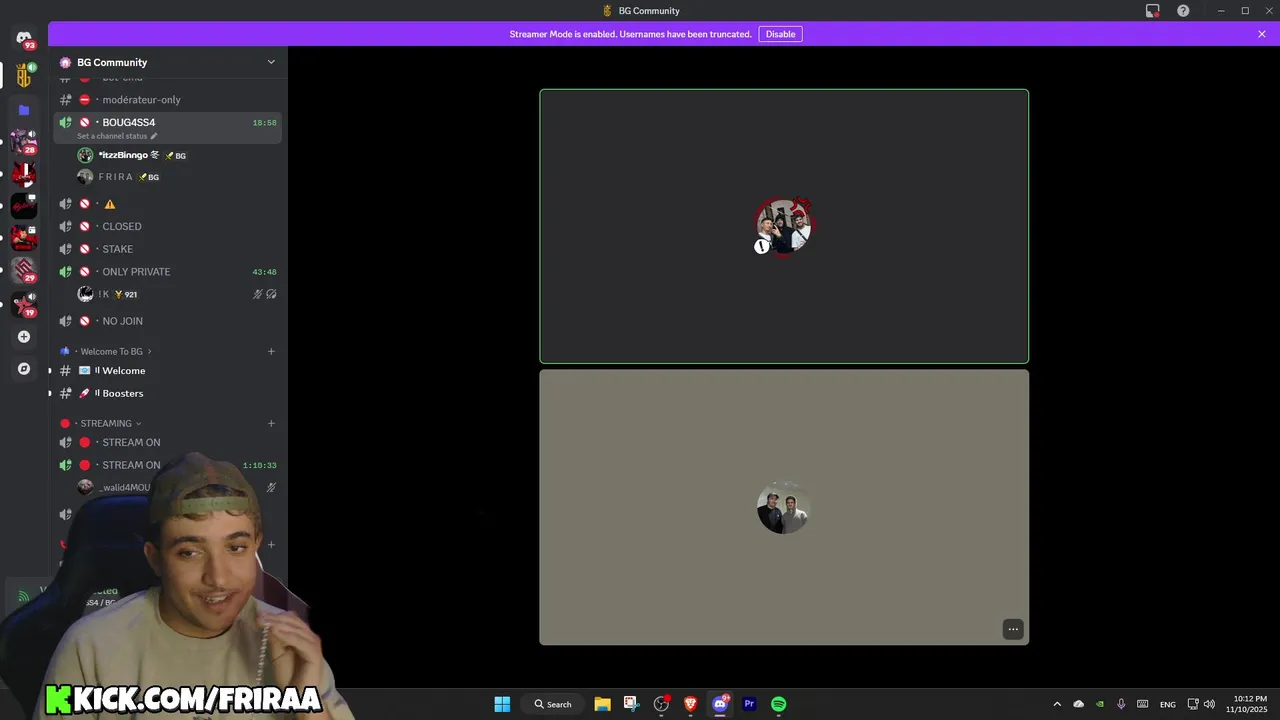Join NO JOIN voice channel
This screenshot has height=720, width=1280.
click(x=167, y=321)
